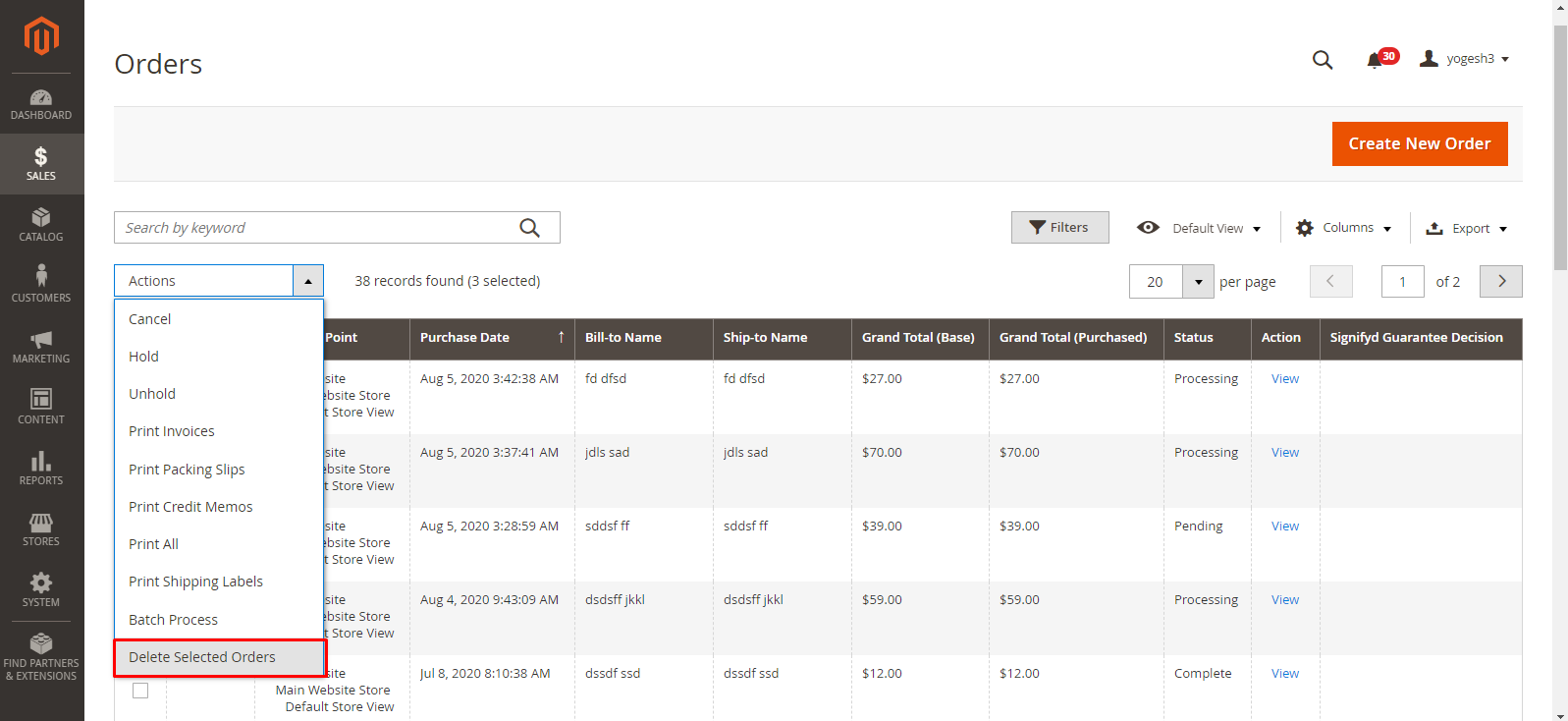Click the current page number field
This screenshot has height=721, width=1568.
[x=1402, y=282]
